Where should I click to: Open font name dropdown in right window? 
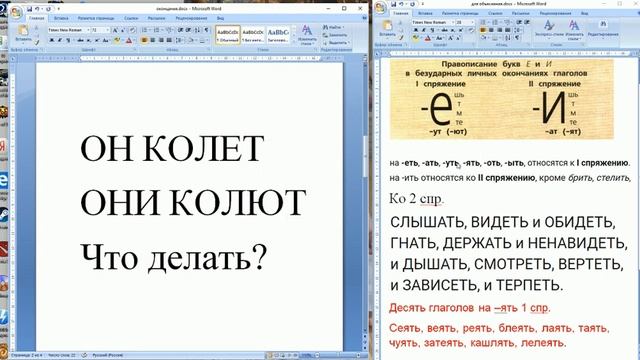[453, 22]
